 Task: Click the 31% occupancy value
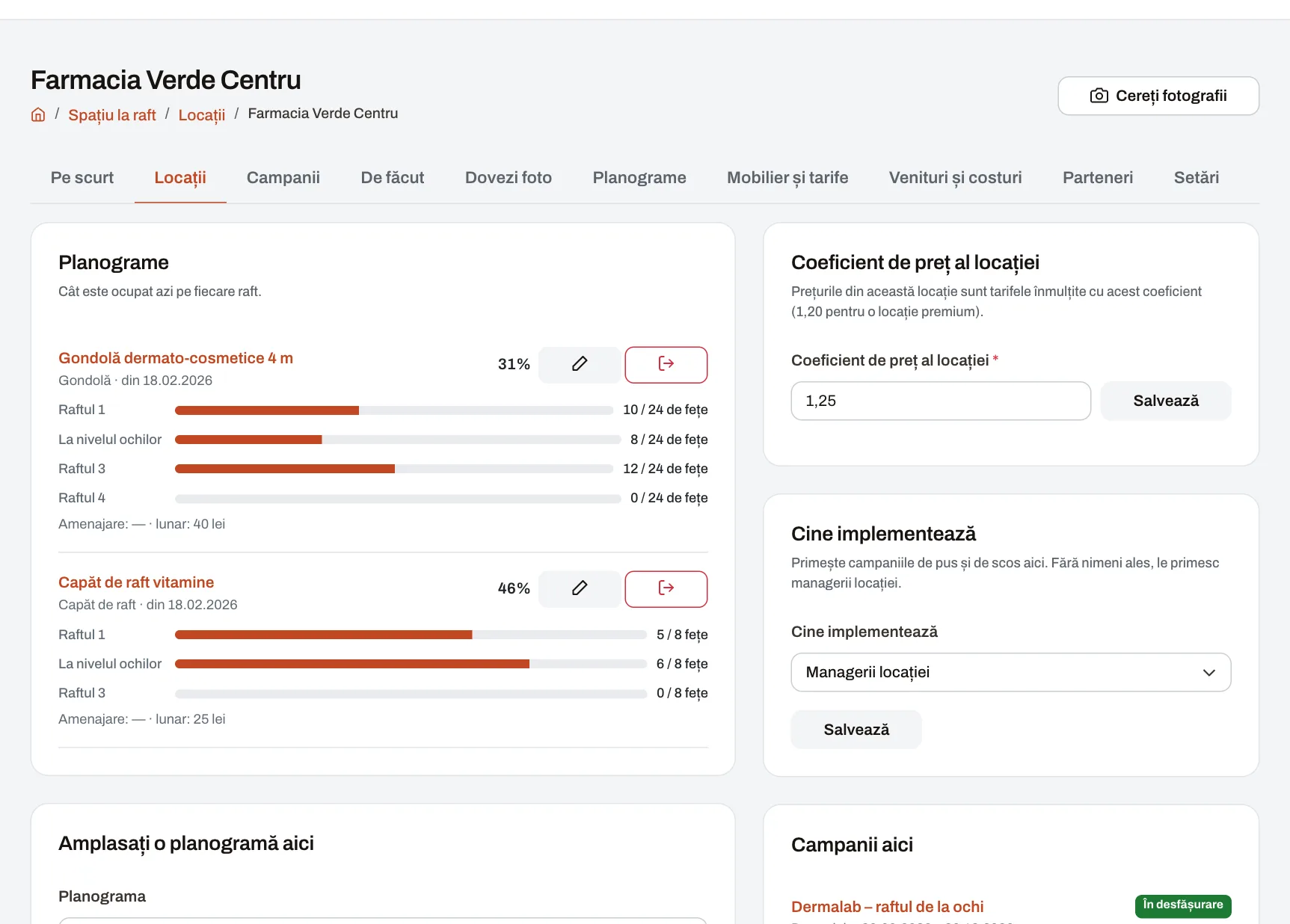pos(514,364)
